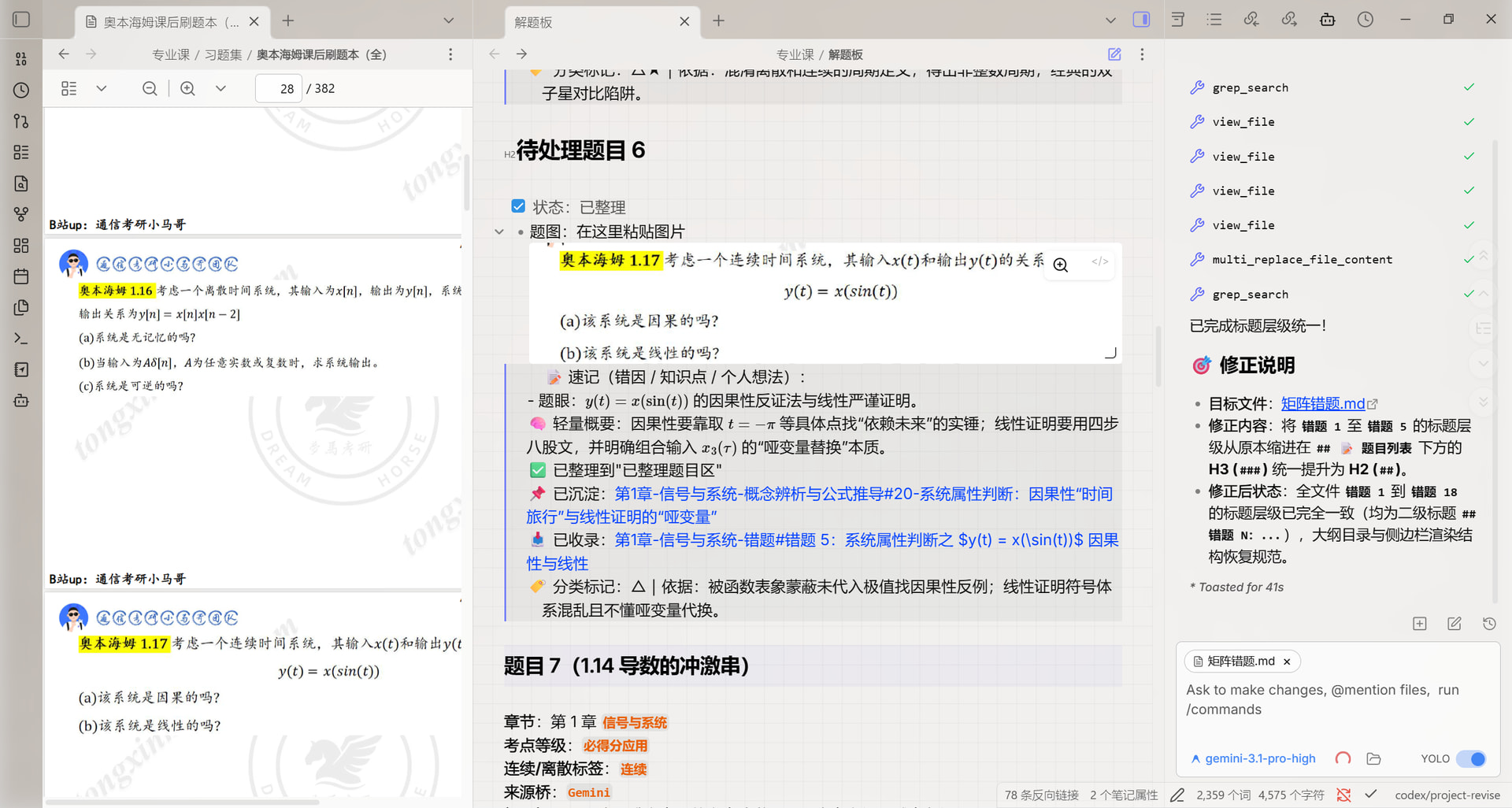Open the git branch ribbon icon
This screenshot has width=1512, height=808.
(21, 121)
